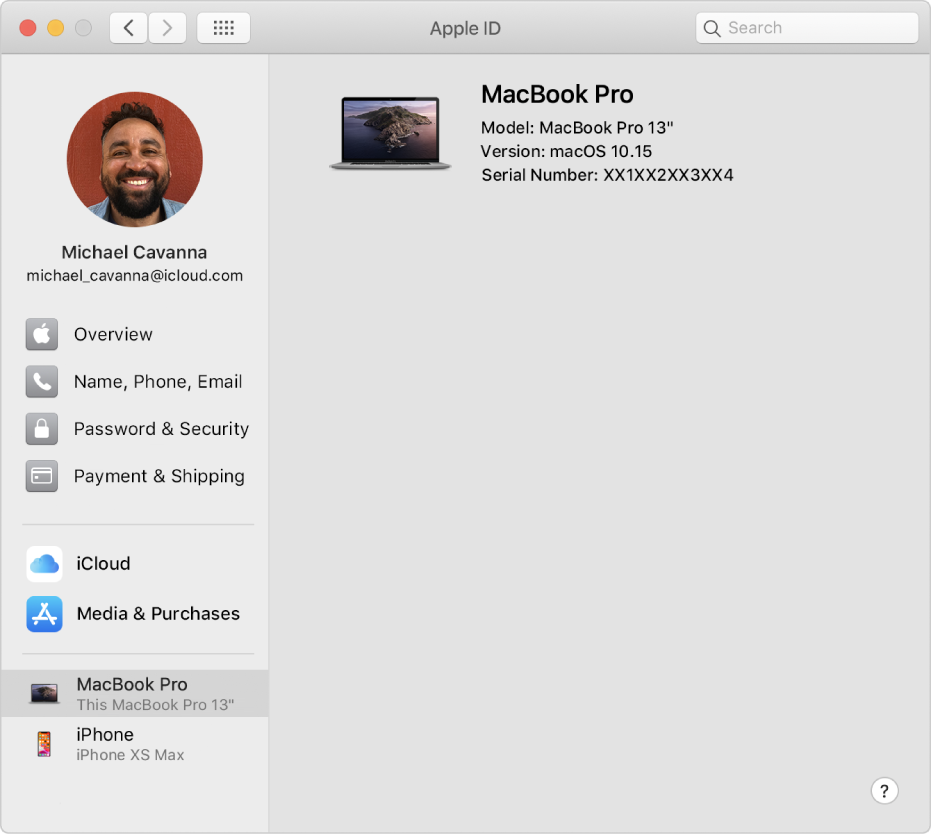Show all preferences grid button
The image size is (931, 835).
(223, 28)
